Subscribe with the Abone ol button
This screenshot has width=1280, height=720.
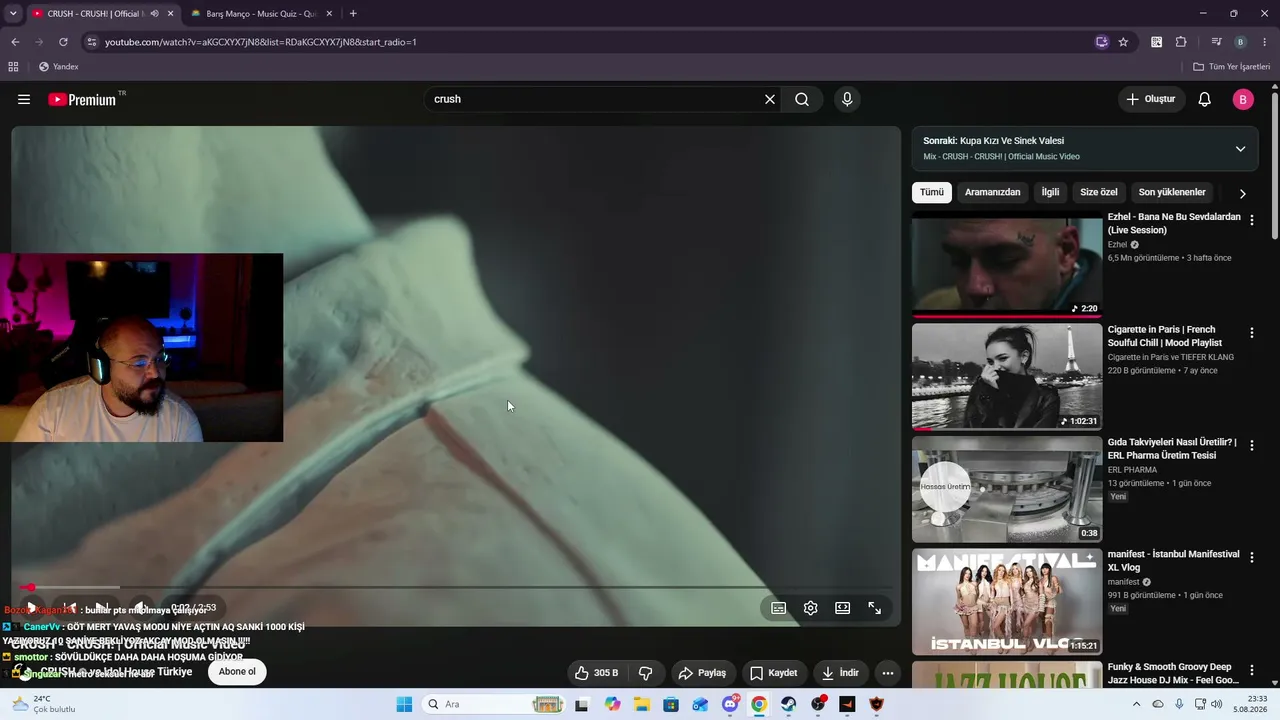tap(237, 671)
